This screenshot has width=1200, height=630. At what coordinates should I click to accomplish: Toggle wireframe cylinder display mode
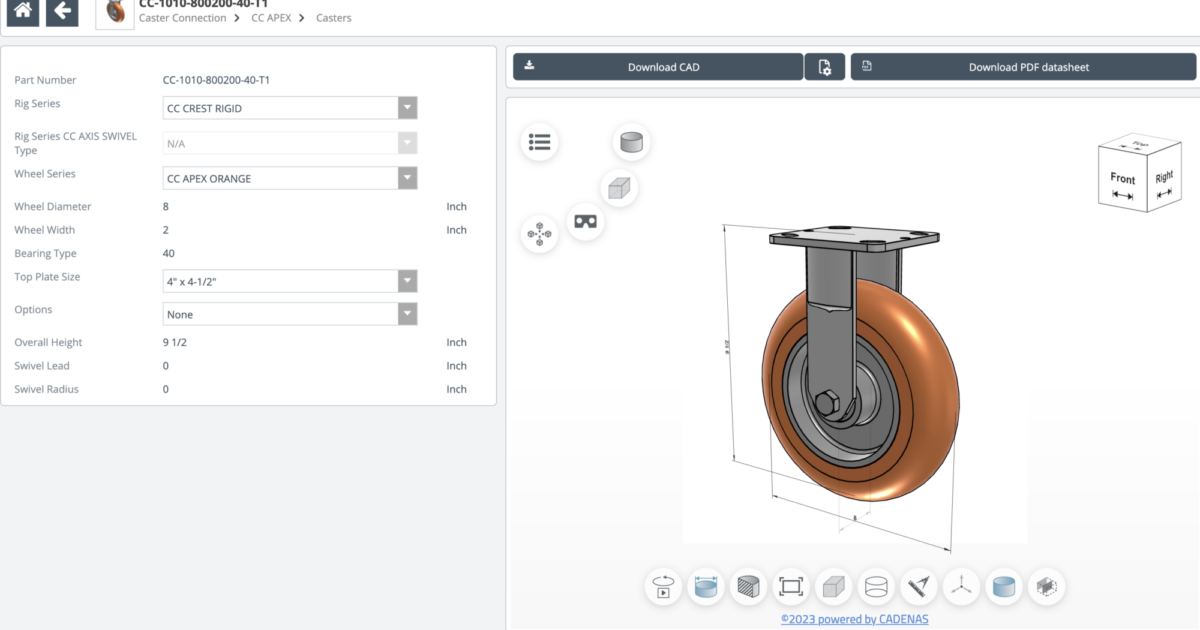876,587
